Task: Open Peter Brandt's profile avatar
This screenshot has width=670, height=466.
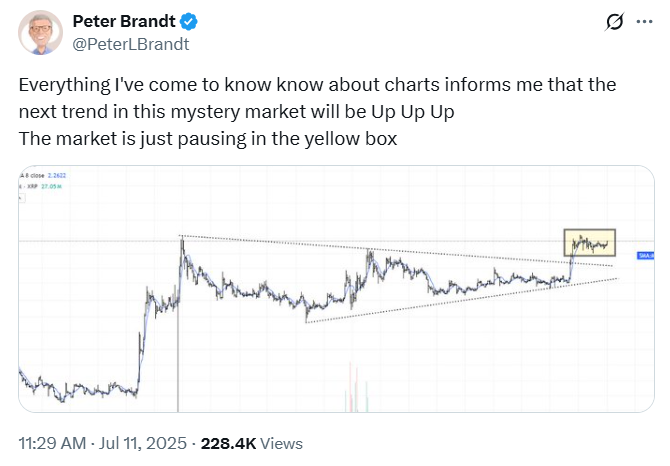Action: coord(41,33)
